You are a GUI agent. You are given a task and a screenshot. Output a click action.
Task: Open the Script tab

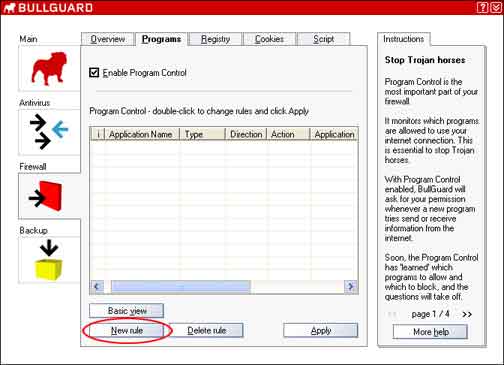pos(323,39)
